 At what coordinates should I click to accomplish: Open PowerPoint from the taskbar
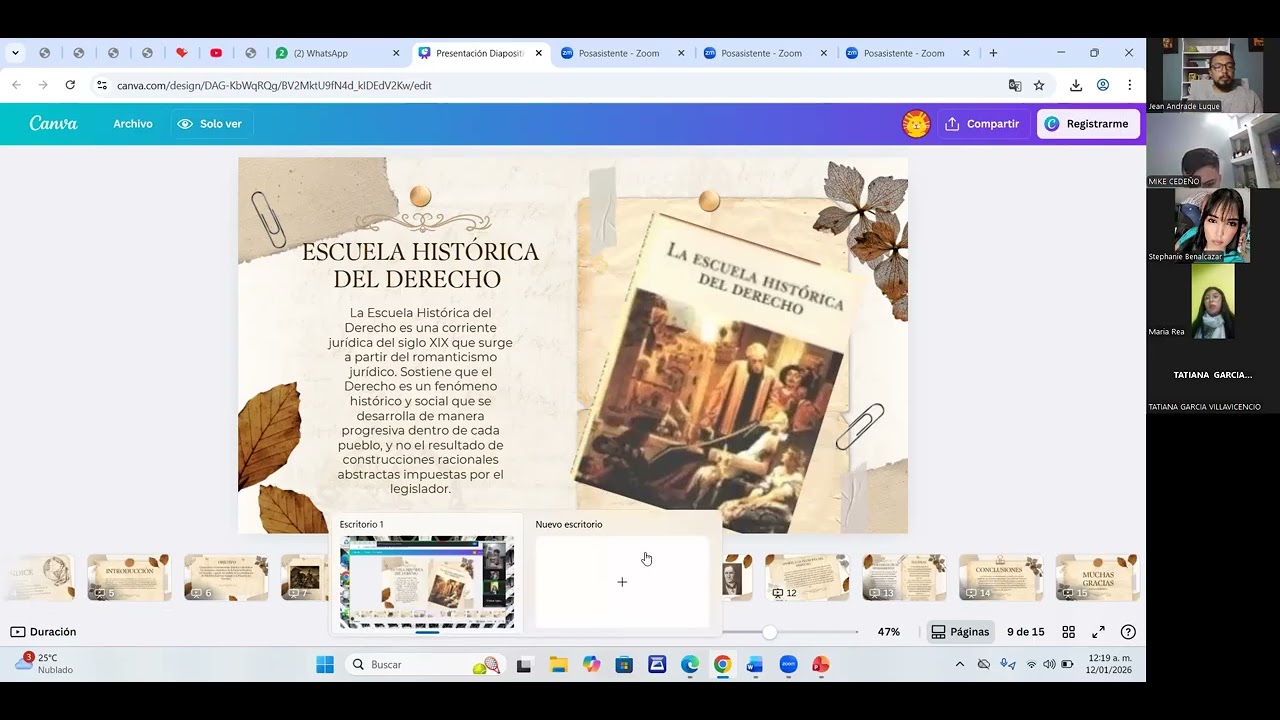click(x=820, y=665)
